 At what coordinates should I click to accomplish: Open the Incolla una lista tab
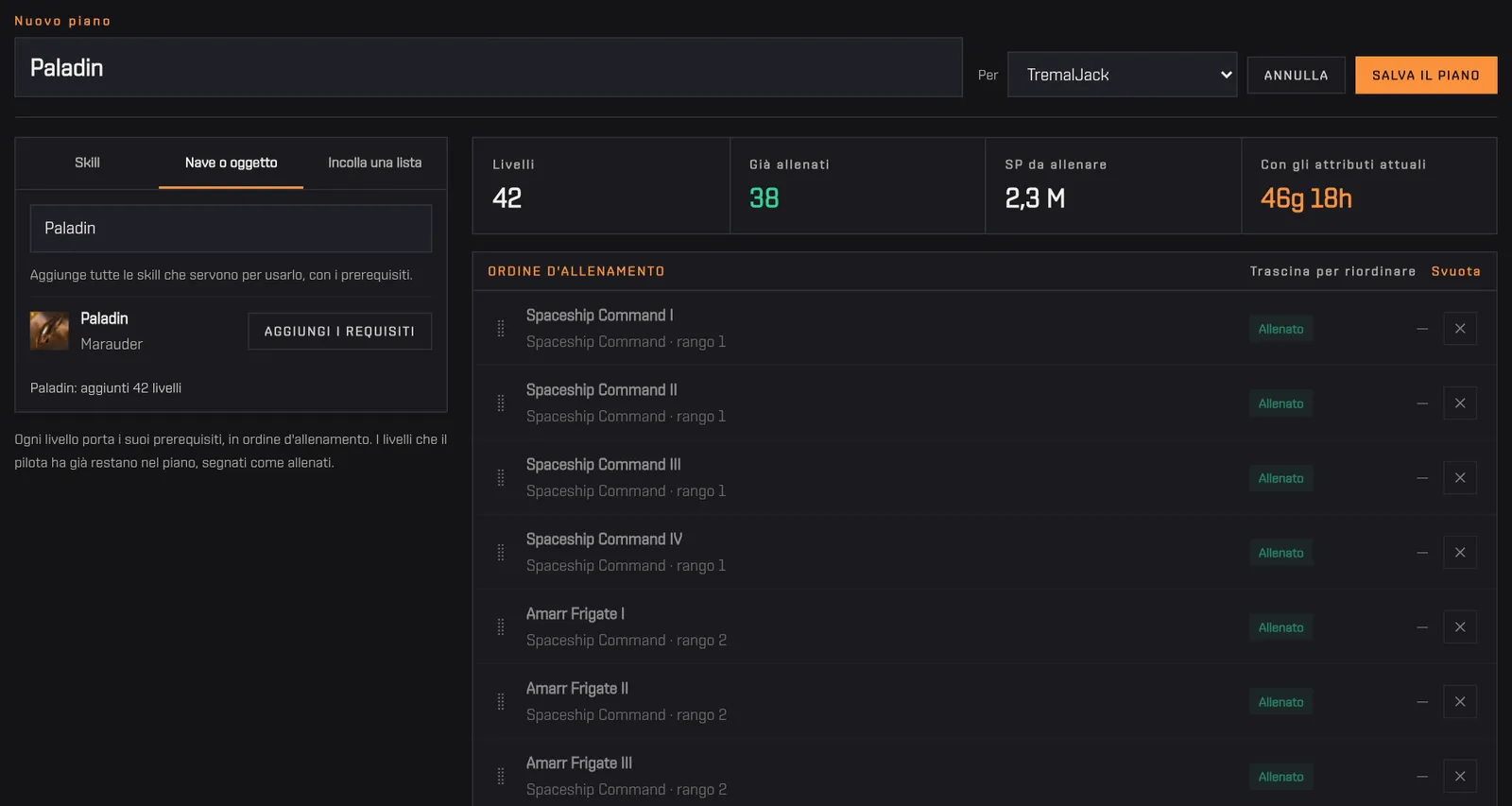coord(374,163)
